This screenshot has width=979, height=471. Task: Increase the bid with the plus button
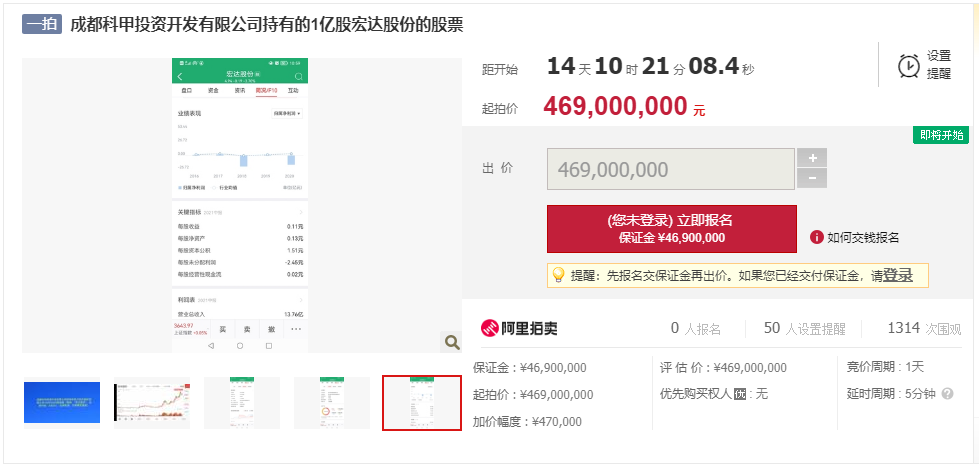812,158
